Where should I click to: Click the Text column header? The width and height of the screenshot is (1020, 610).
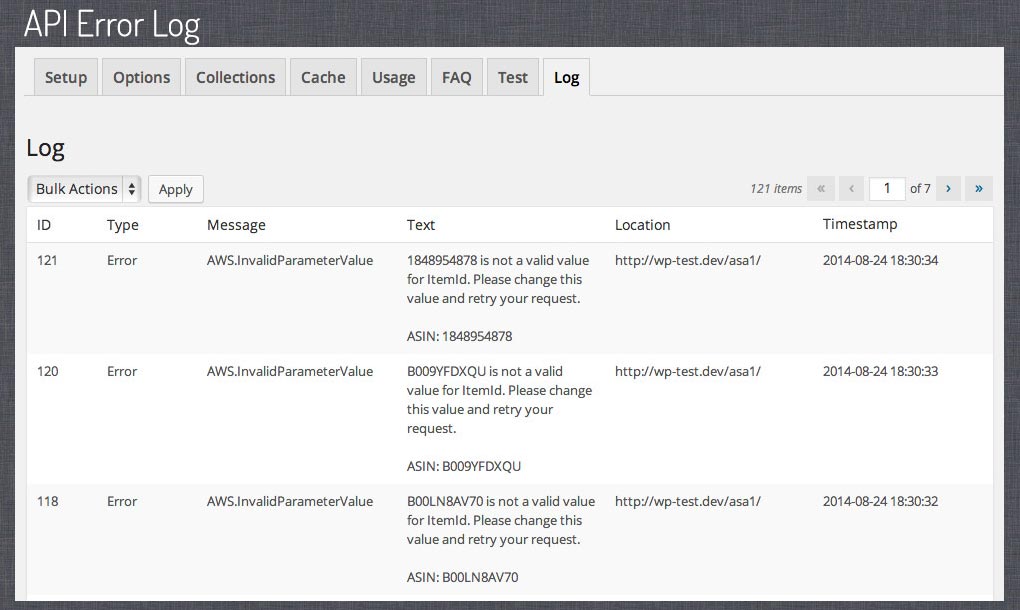[421, 225]
